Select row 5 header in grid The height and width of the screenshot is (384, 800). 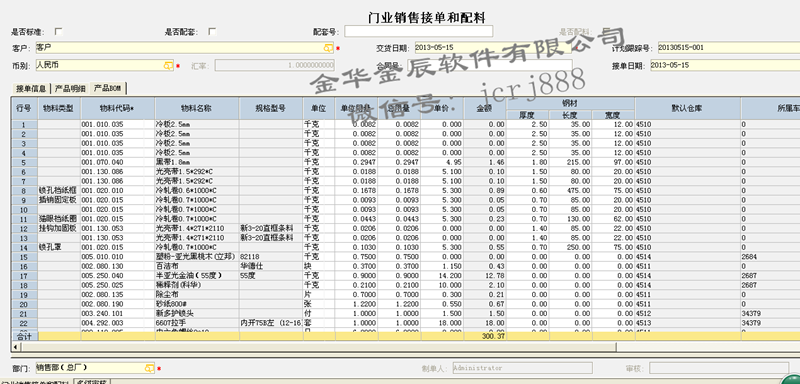point(24,162)
